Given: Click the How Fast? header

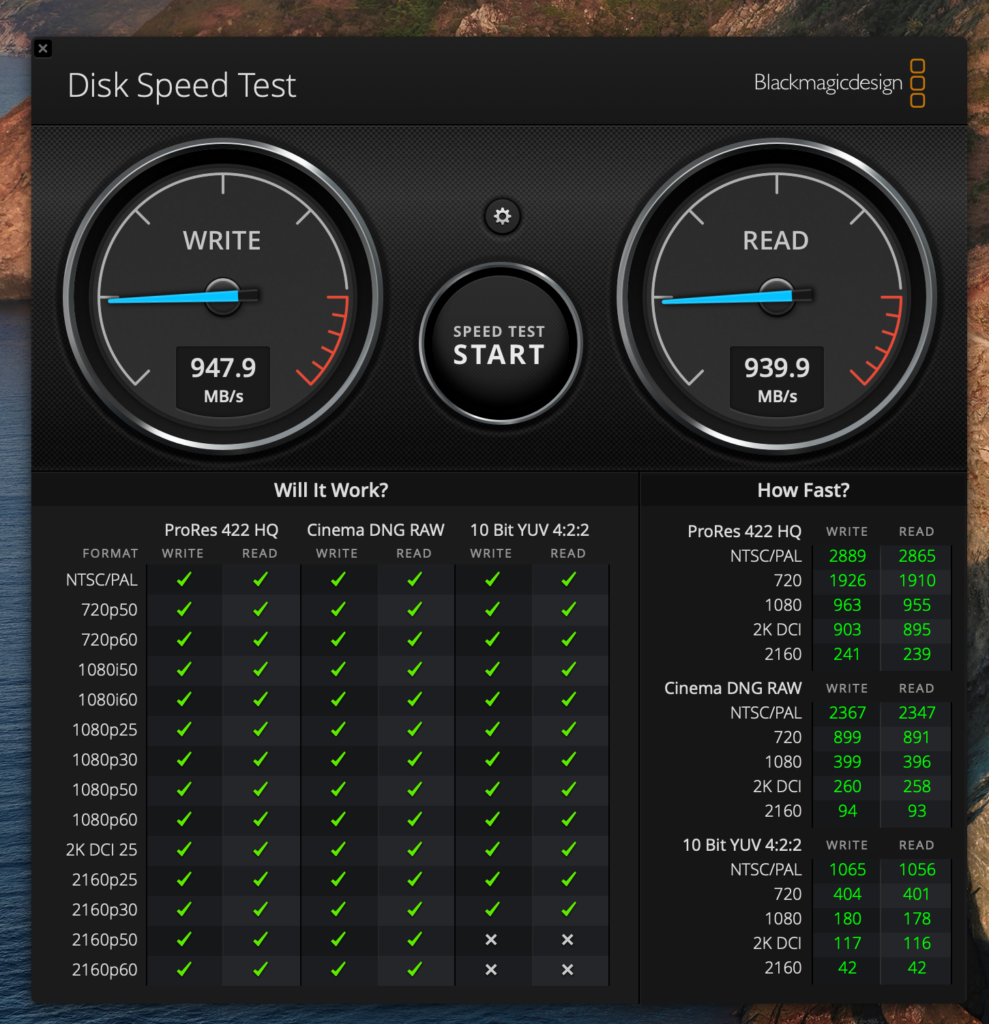Looking at the screenshot, I should 803,490.
